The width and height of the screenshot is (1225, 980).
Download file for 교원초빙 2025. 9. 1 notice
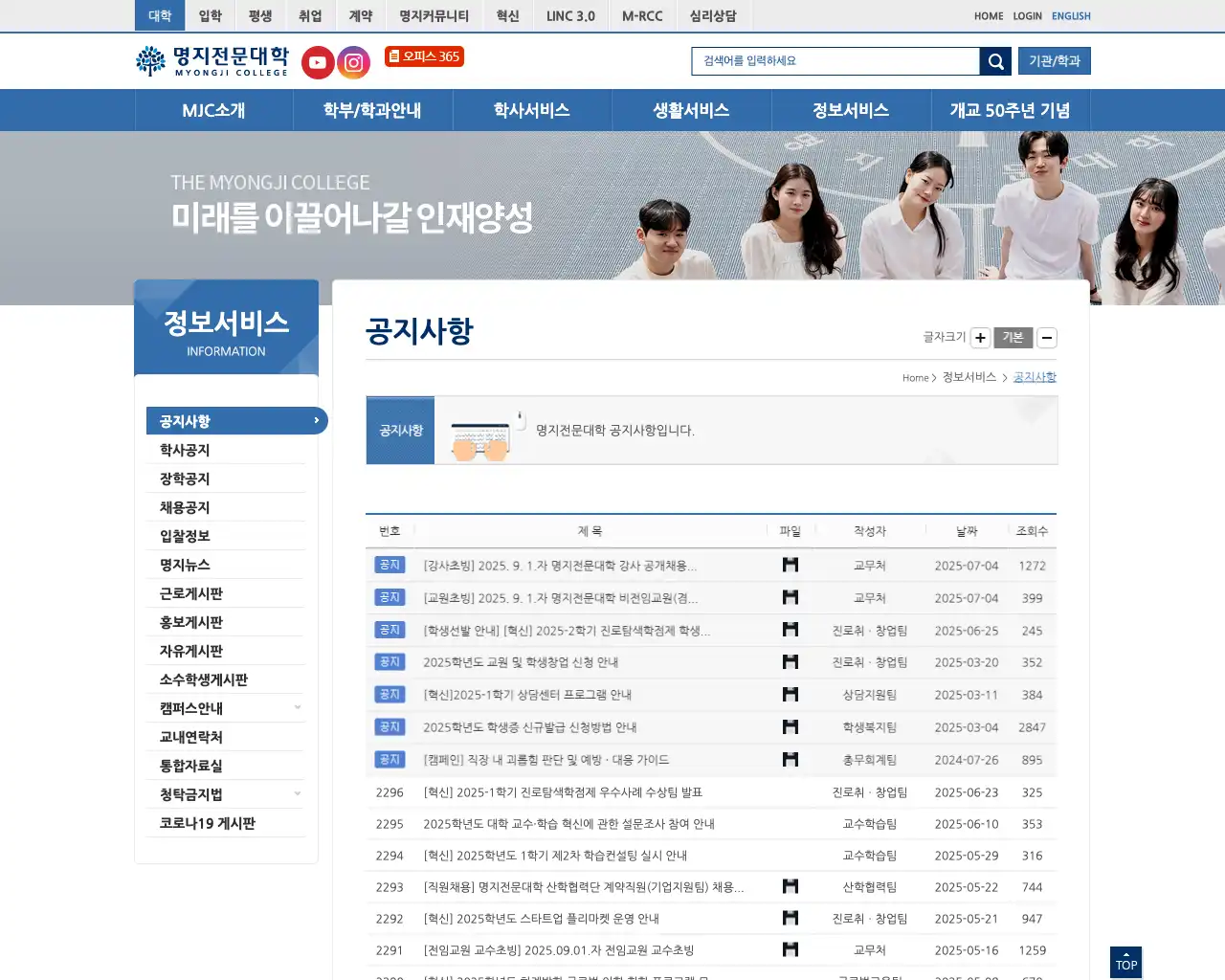coord(791,597)
